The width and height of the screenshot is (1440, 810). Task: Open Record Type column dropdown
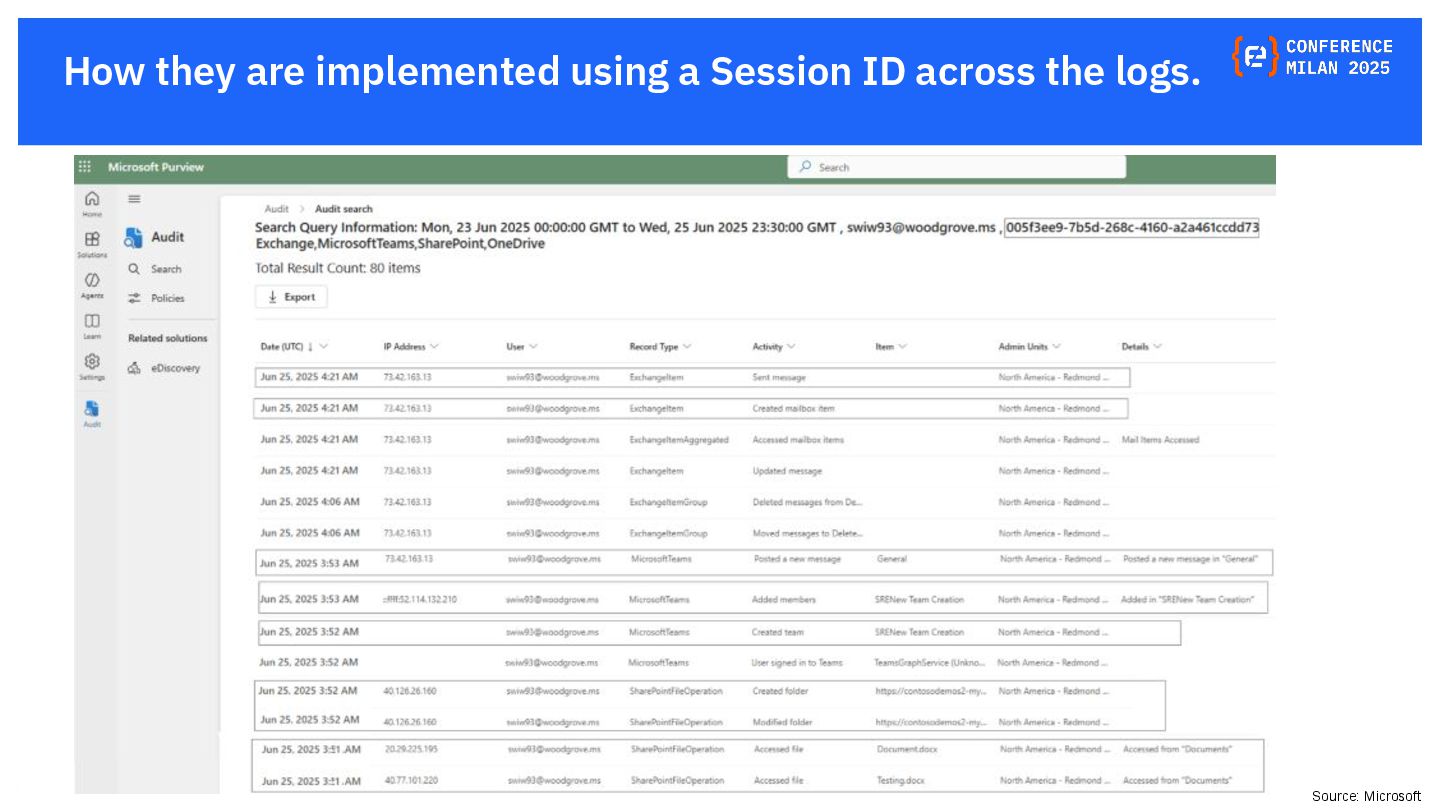coord(660,347)
